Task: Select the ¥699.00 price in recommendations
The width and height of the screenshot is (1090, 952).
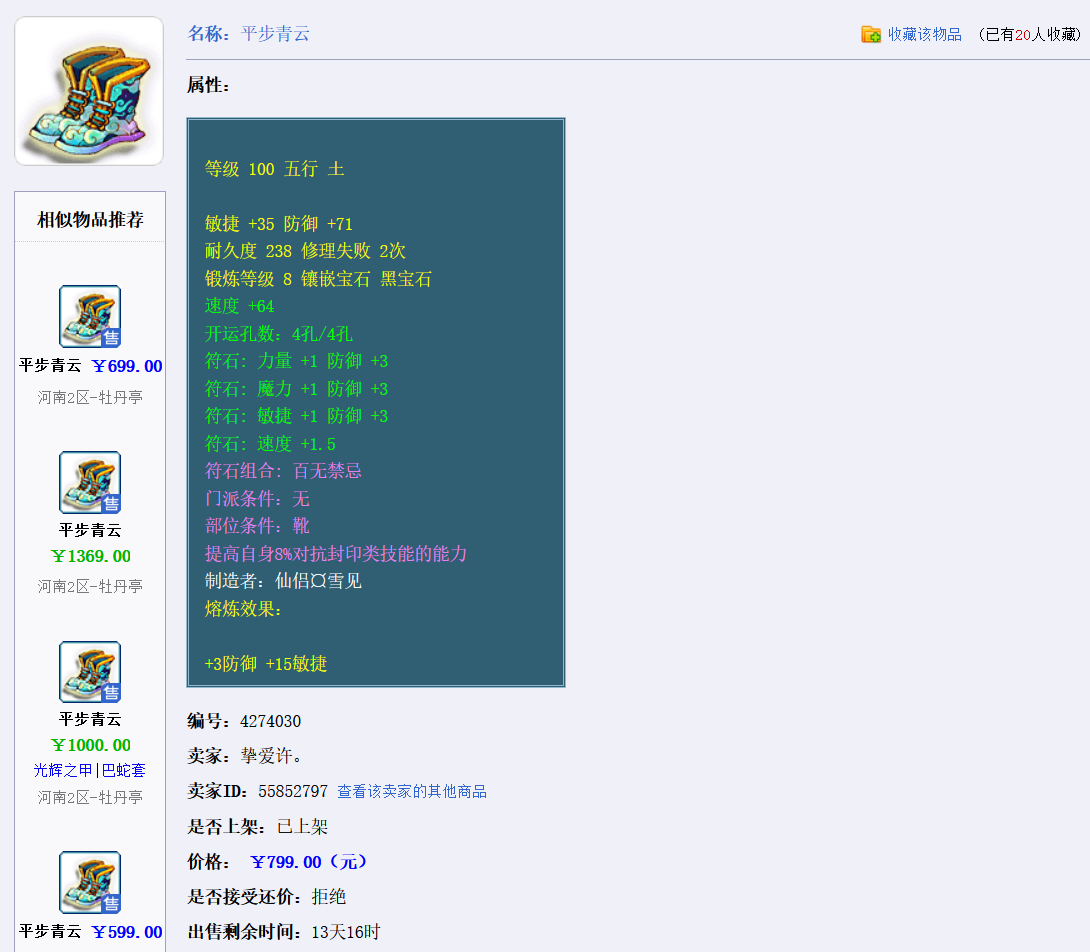Action: 127,366
